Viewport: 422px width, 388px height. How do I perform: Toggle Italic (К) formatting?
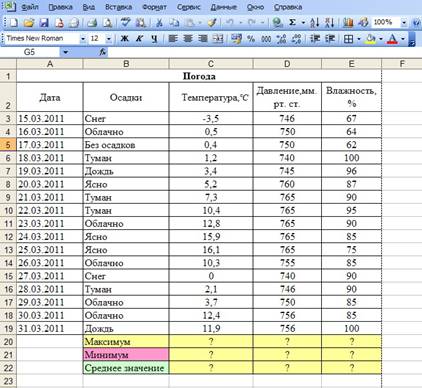(139, 39)
